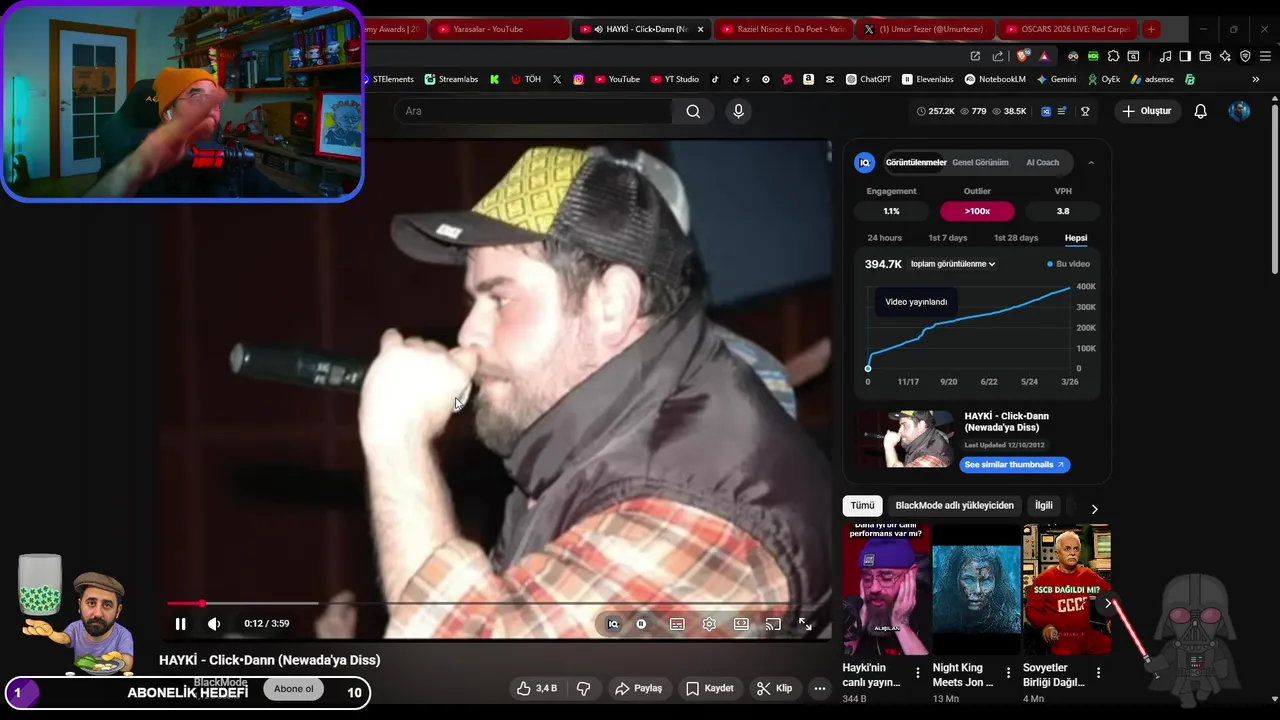Open options for Night King Meets Jon video
This screenshot has height=720, width=1280.
click(1008, 673)
